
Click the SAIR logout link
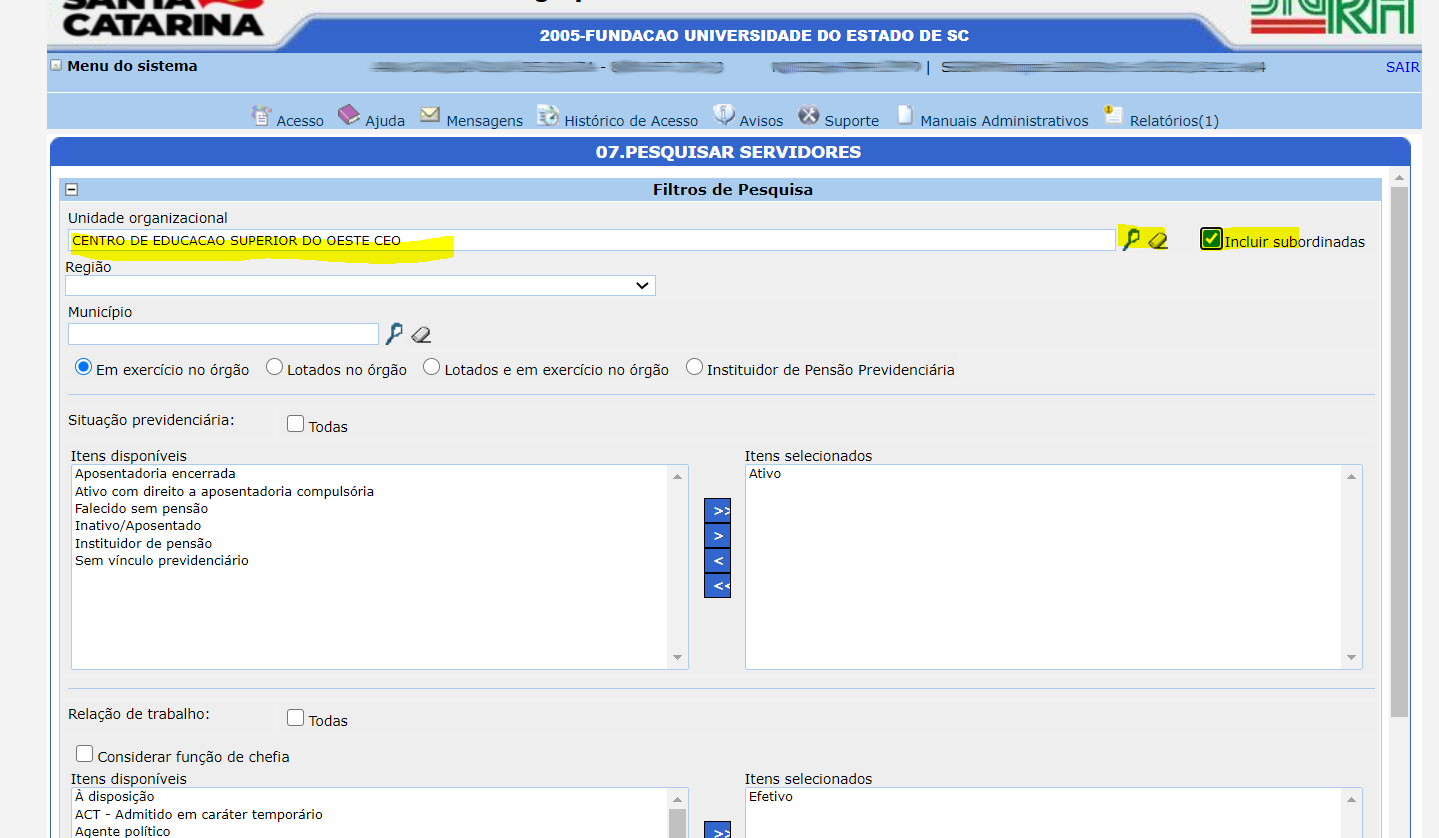click(x=1402, y=67)
